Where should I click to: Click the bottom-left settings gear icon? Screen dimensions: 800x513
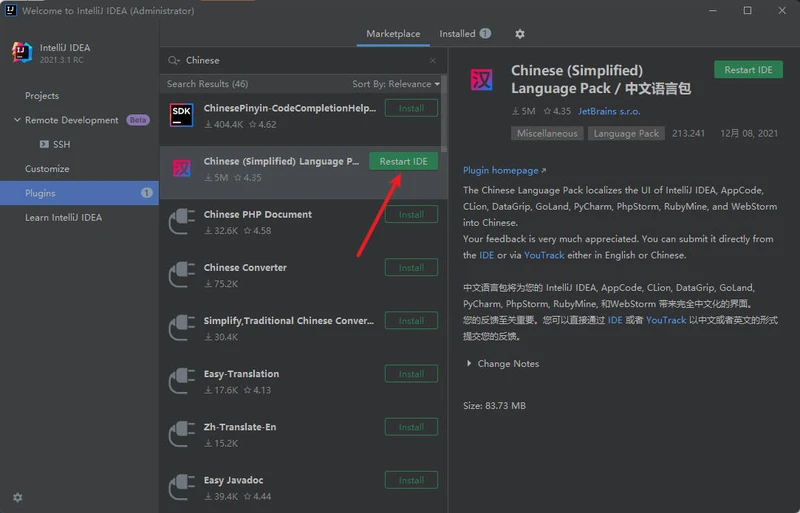pyautogui.click(x=17, y=497)
